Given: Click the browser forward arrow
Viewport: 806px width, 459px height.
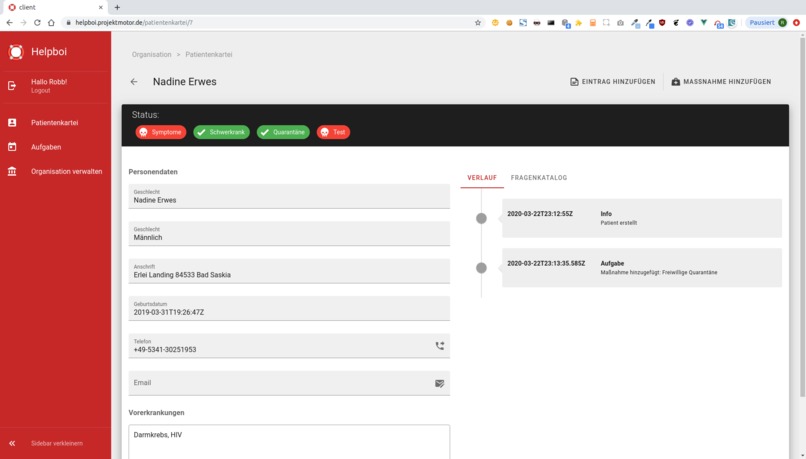Looking at the screenshot, I should click(x=23, y=23).
